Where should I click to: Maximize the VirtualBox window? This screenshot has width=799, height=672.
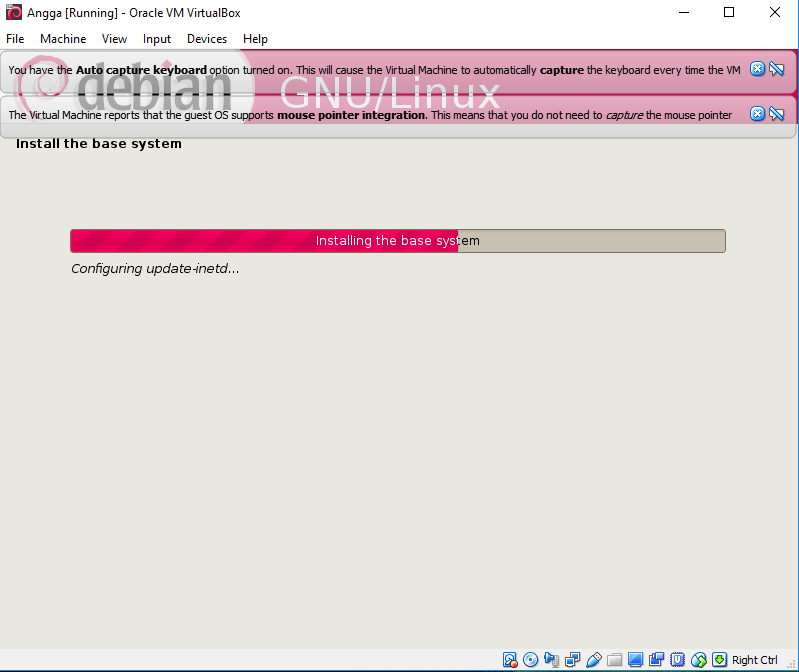(x=729, y=12)
